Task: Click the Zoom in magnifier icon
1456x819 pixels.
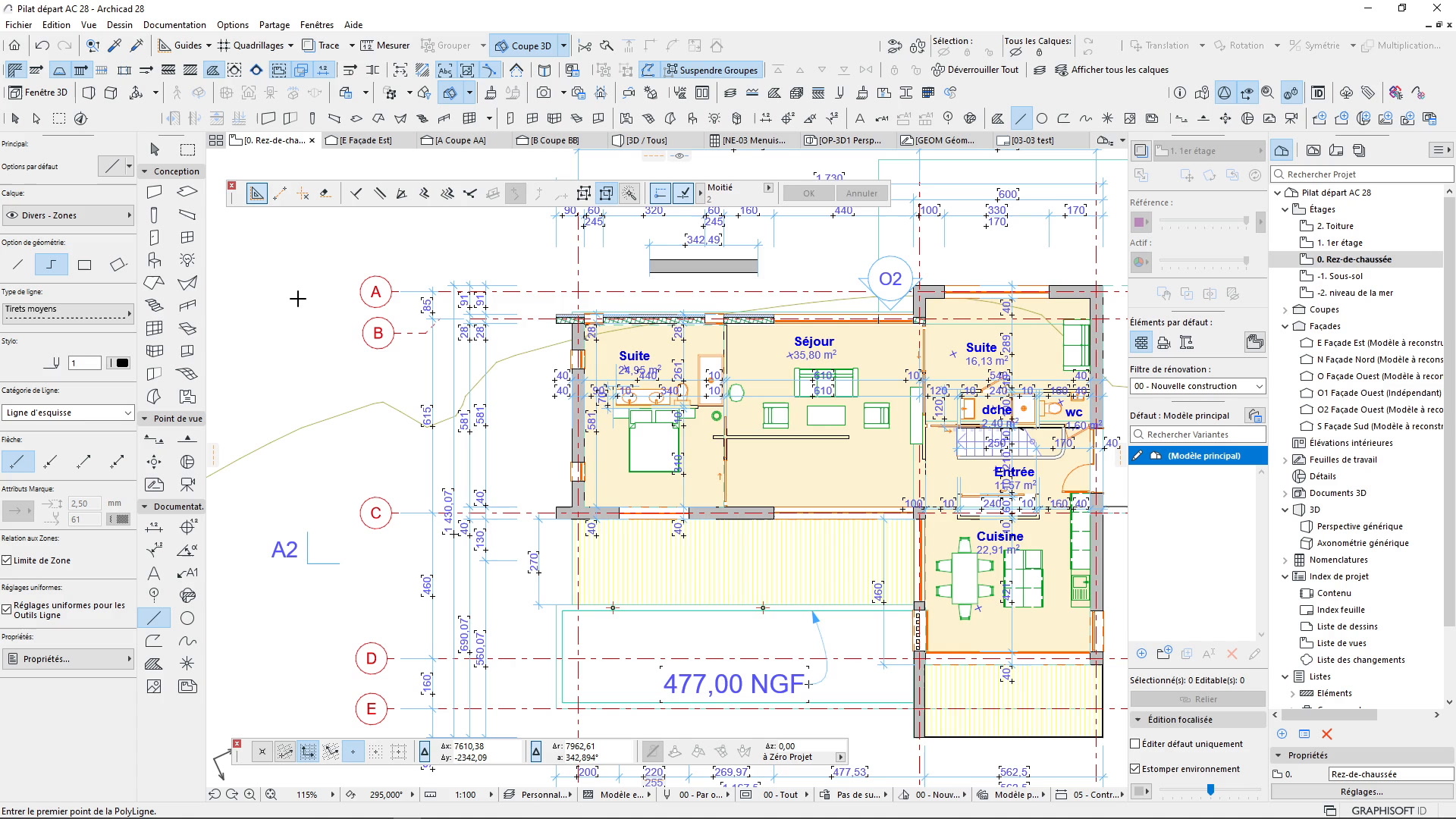Action: [249, 794]
